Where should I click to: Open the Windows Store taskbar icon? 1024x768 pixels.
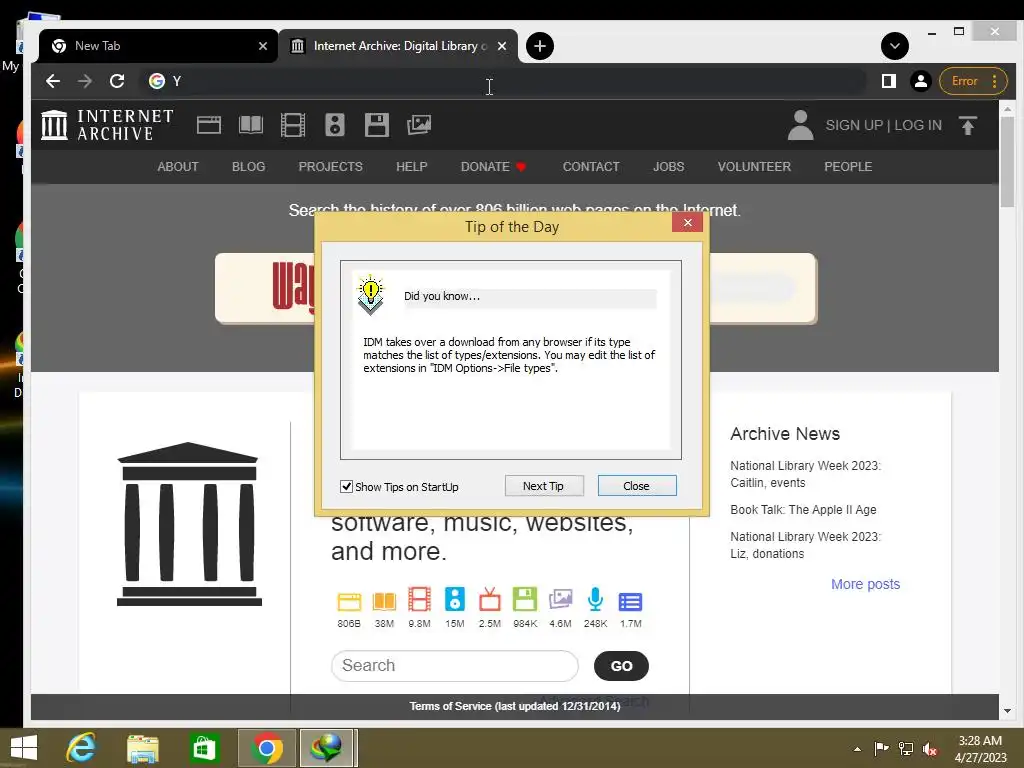point(204,748)
